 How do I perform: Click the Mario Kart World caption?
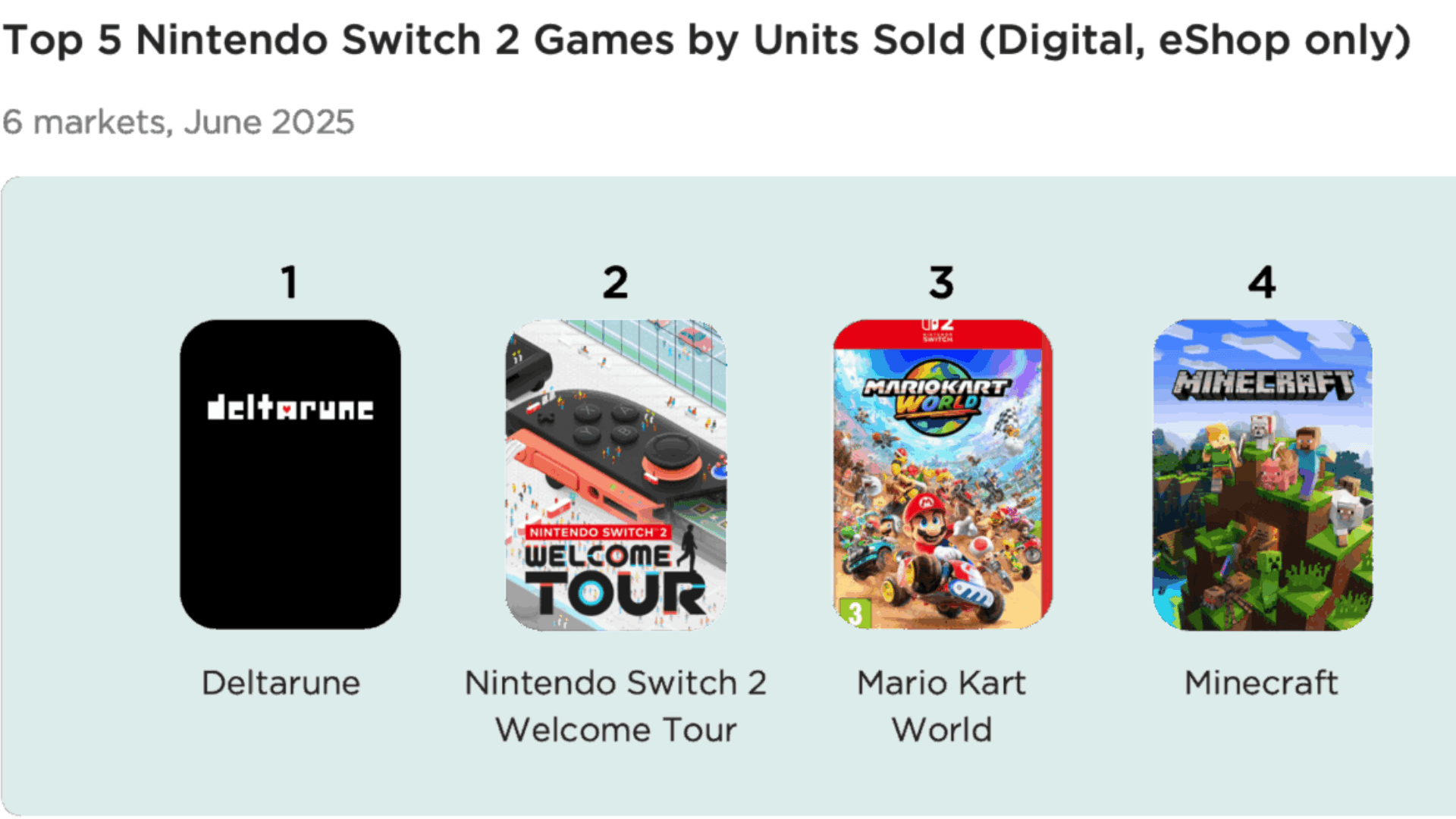tap(942, 706)
